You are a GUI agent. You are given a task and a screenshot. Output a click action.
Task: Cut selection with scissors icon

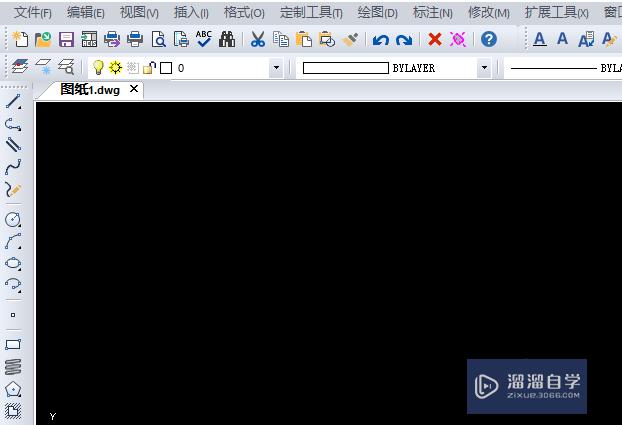(258, 39)
